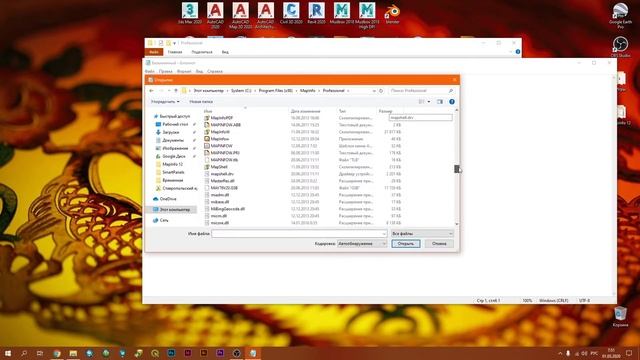Click the file list vertical scrollbar thumb

(456, 169)
